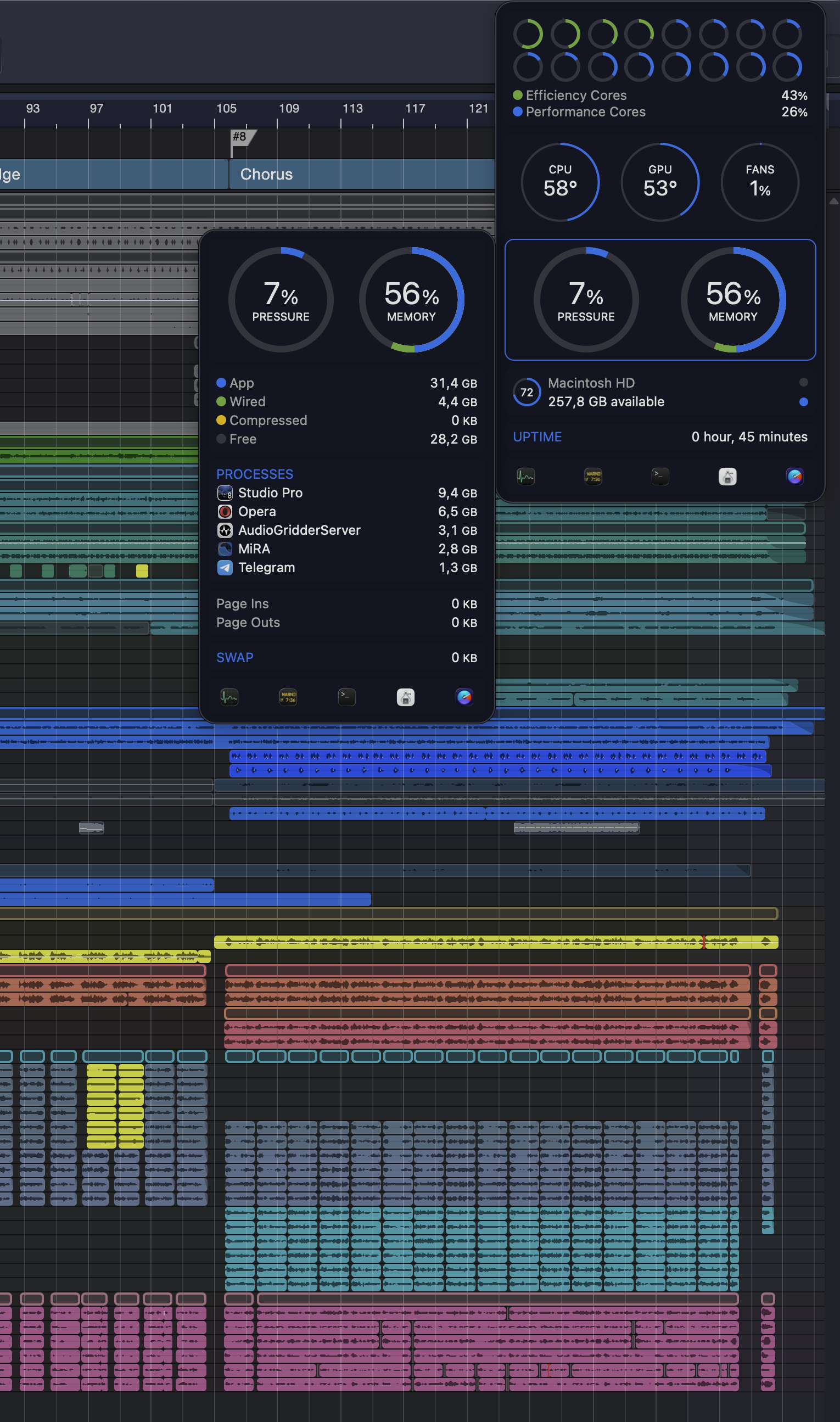Click marker #8 on the timeline
The width and height of the screenshot is (840, 1422).
(x=241, y=138)
